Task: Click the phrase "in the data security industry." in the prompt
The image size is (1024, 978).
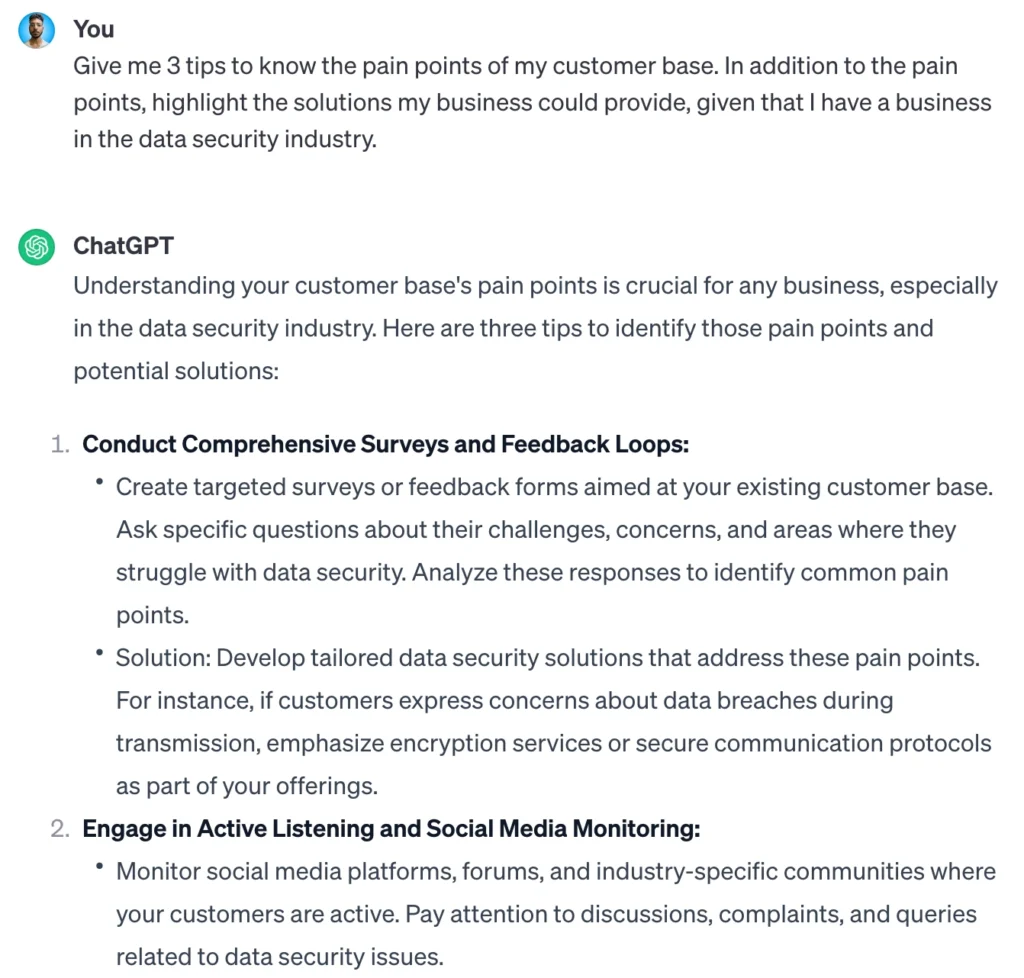Action: (224, 139)
